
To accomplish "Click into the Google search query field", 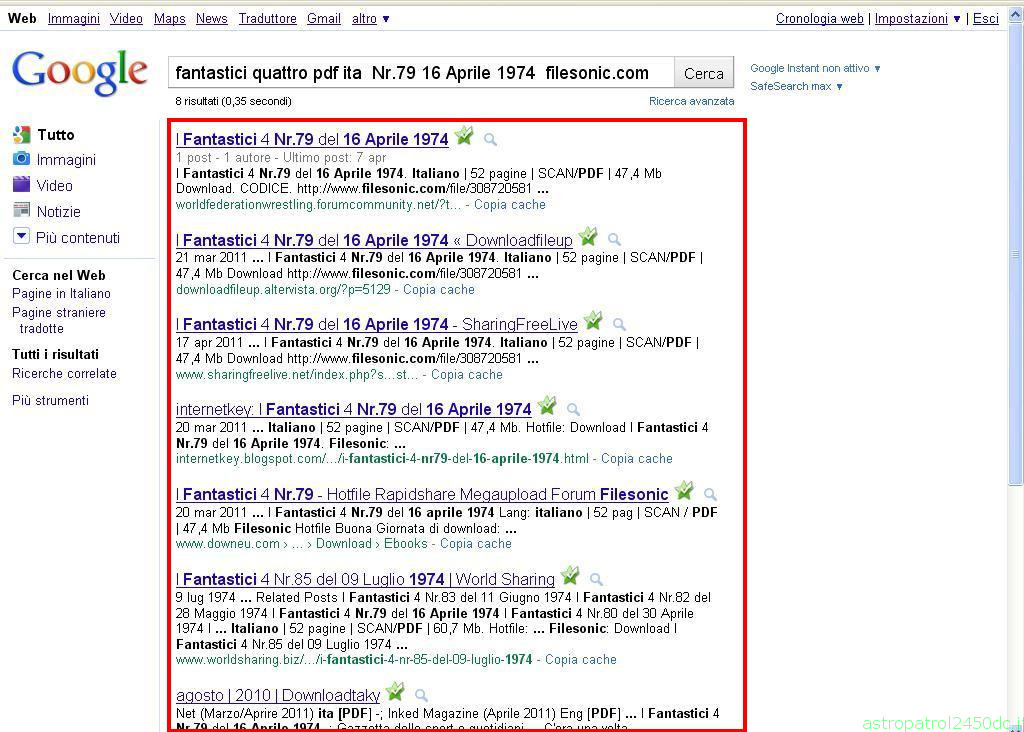I will point(421,73).
